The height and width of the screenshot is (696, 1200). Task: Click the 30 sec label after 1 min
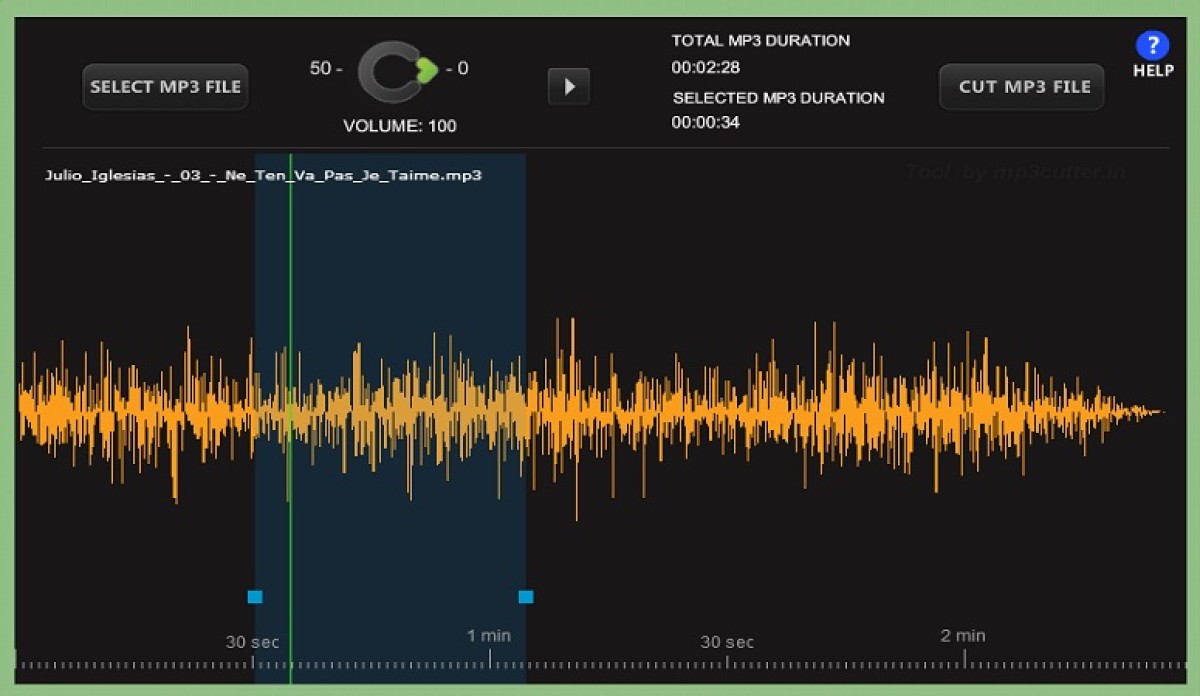[x=727, y=642]
